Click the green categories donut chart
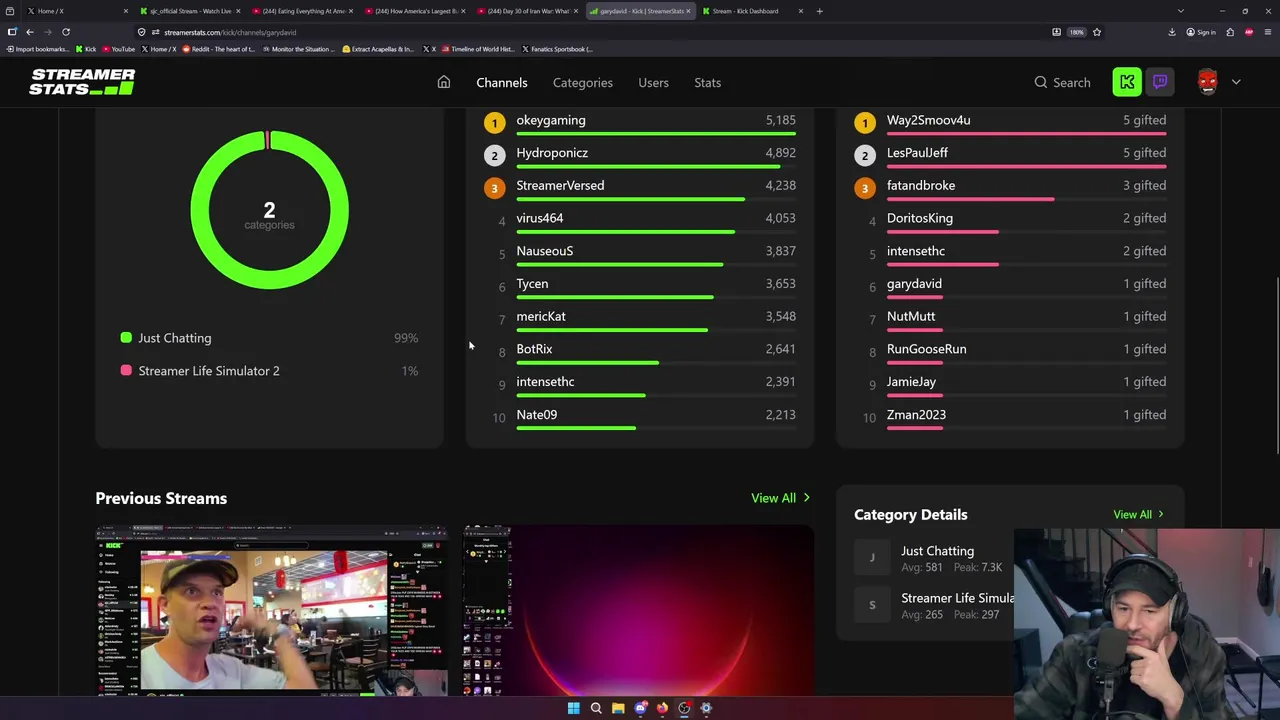Viewport: 1280px width, 720px height. tap(269, 209)
